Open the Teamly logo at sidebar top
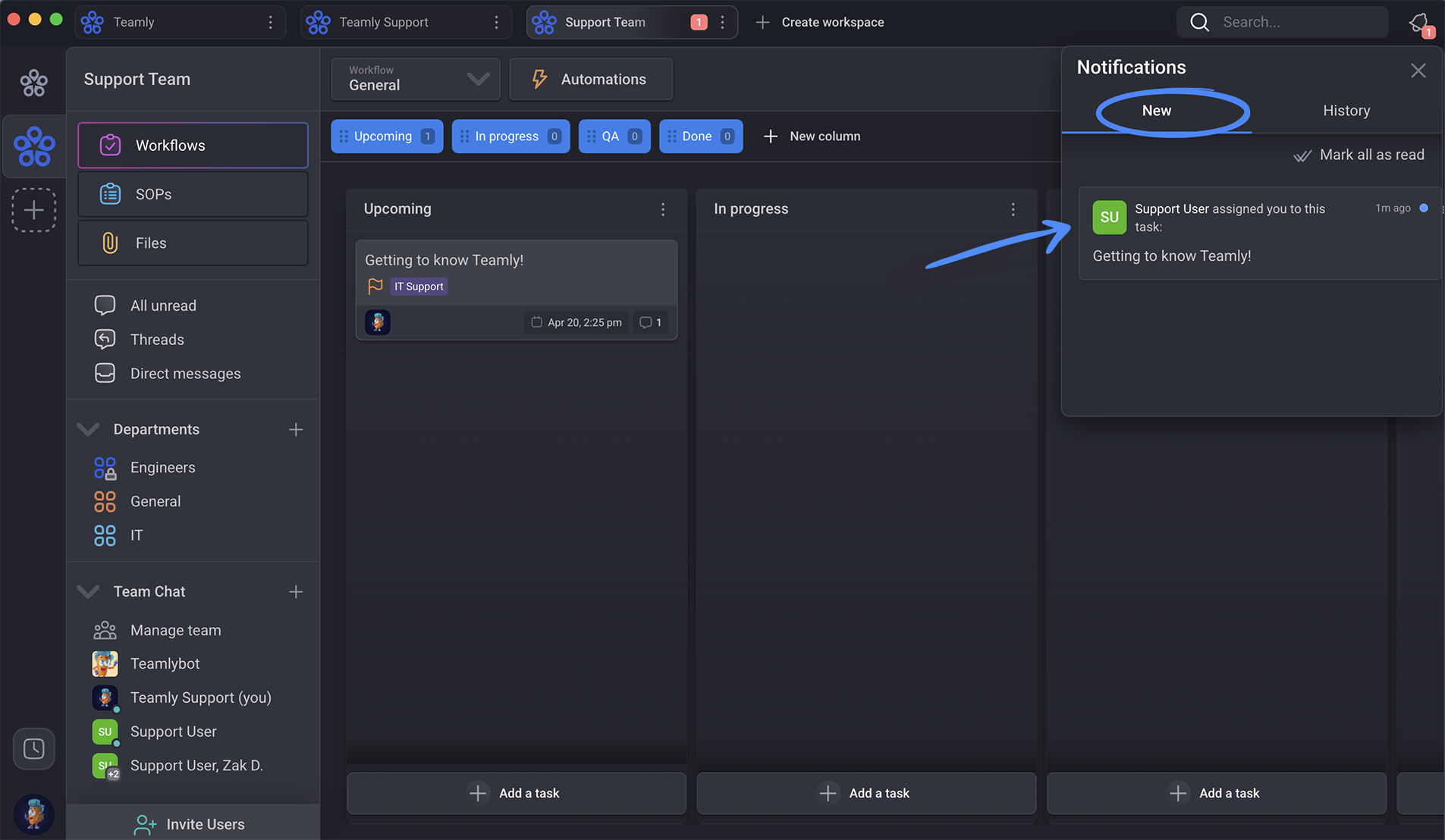1445x840 pixels. [x=33, y=83]
